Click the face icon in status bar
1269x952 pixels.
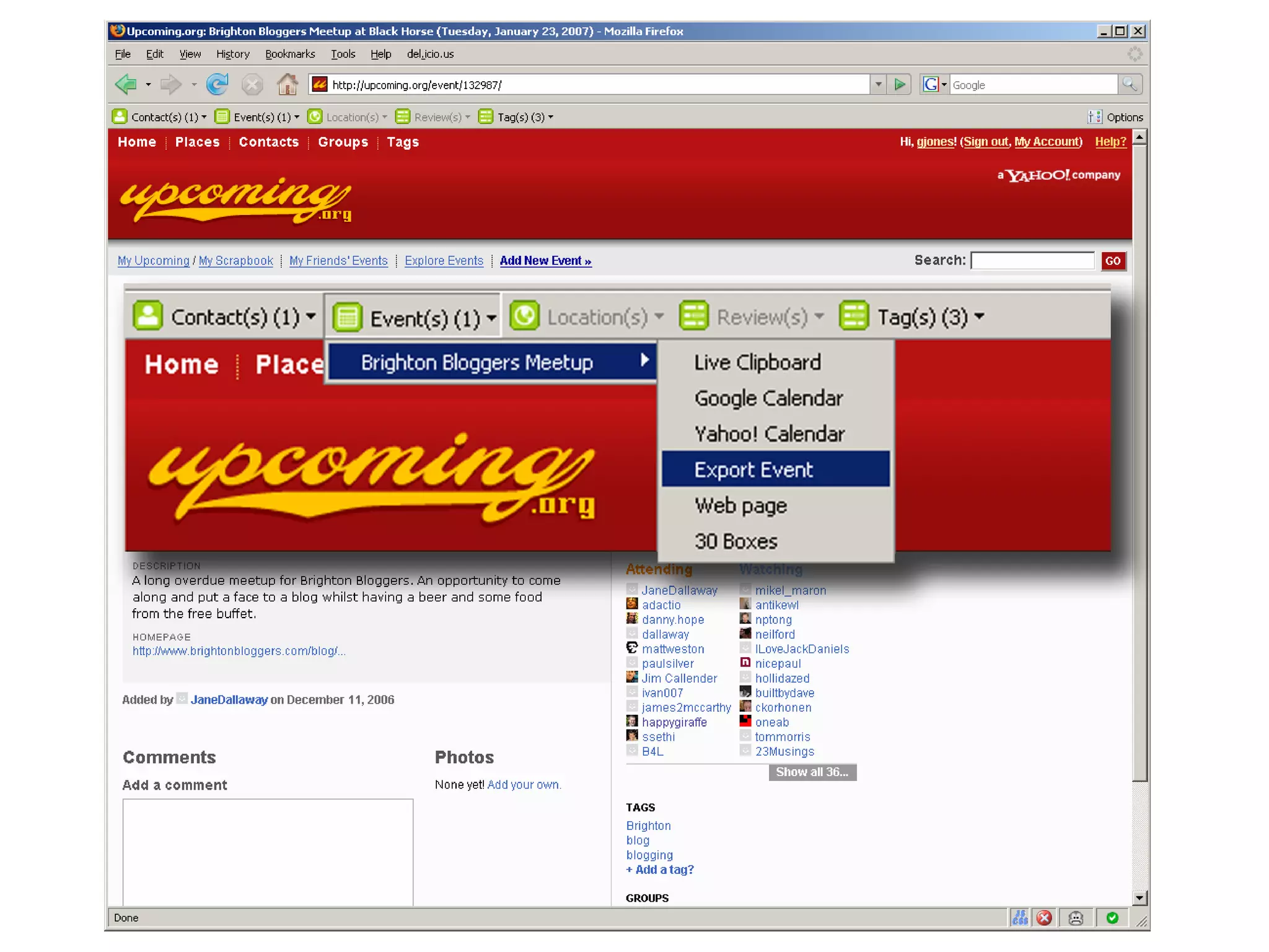1076,917
